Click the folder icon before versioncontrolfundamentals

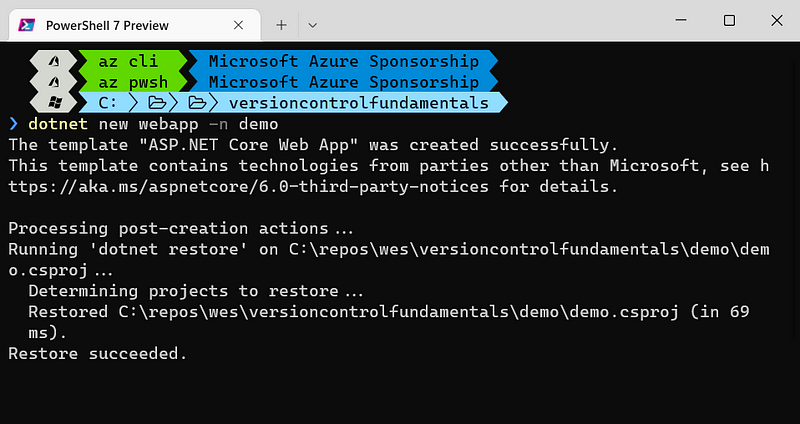point(197,103)
